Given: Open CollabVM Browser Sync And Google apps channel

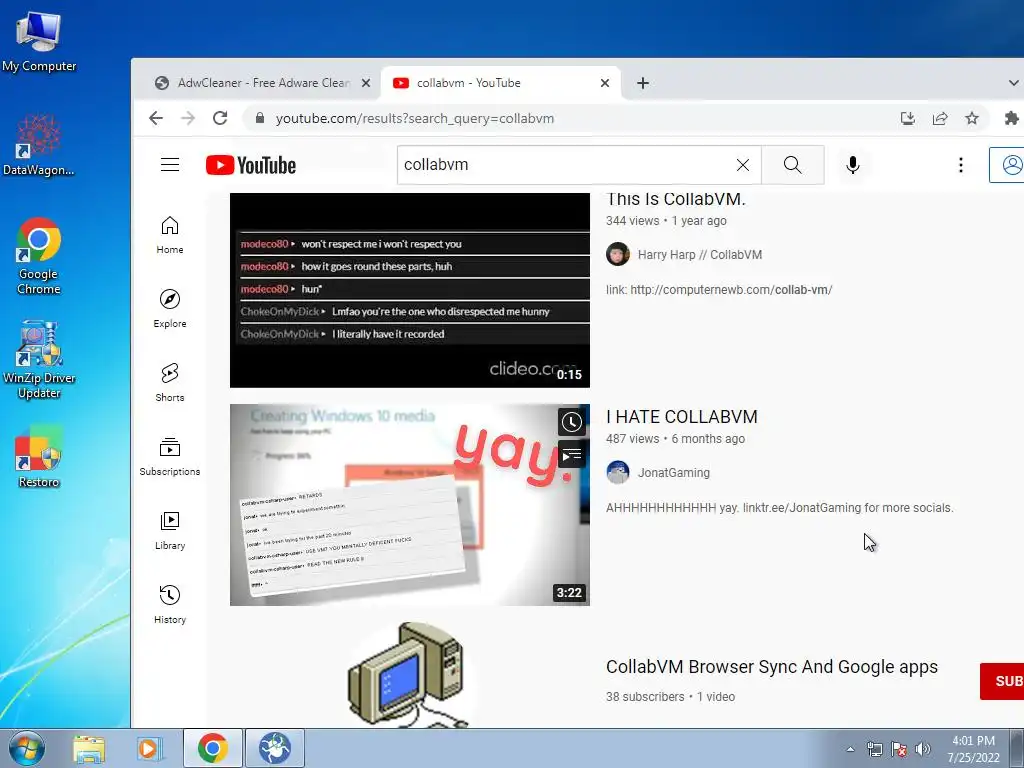Looking at the screenshot, I should pos(772,667).
